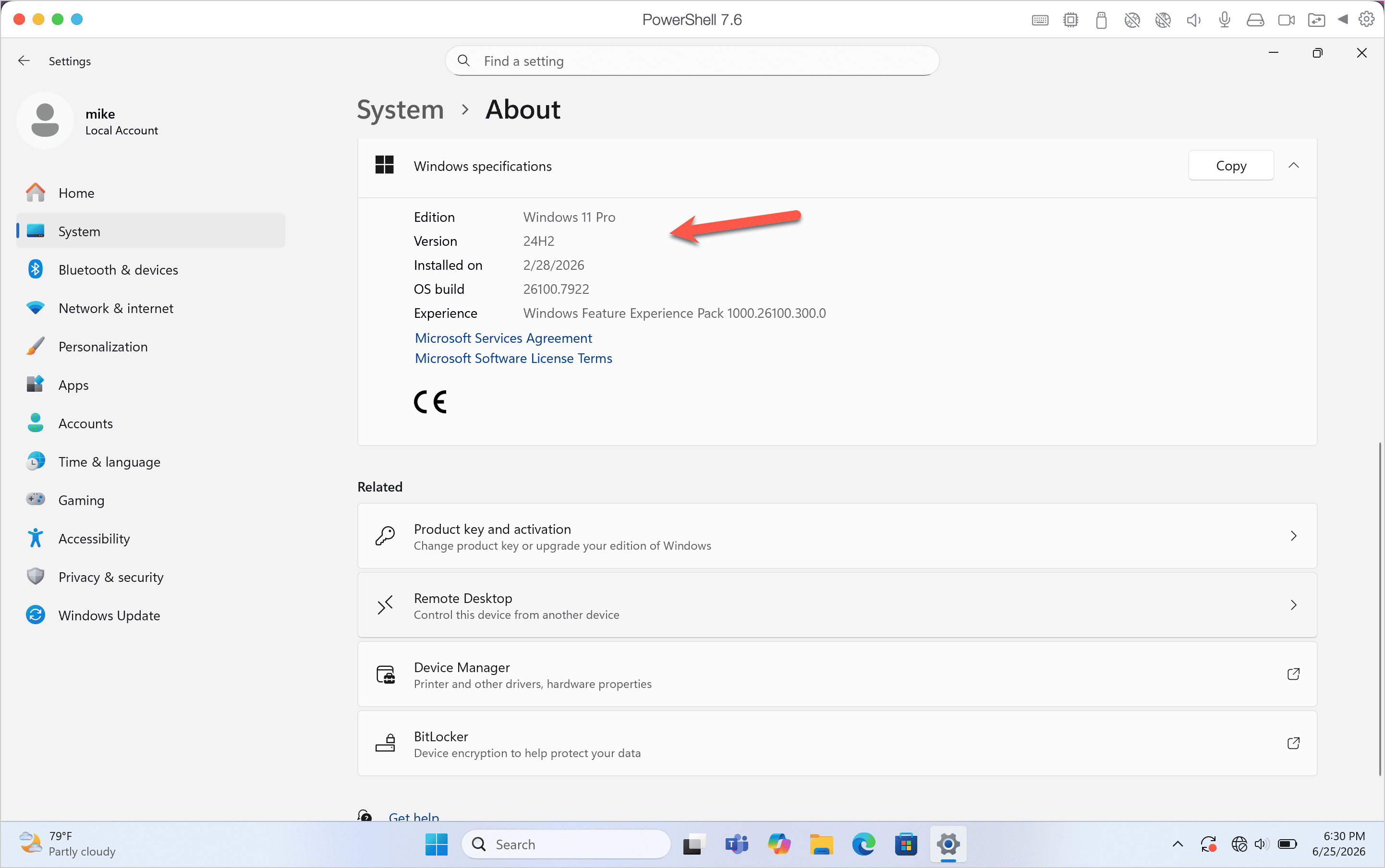Click the network tray icon
This screenshot has height=868, width=1385.
[1239, 844]
